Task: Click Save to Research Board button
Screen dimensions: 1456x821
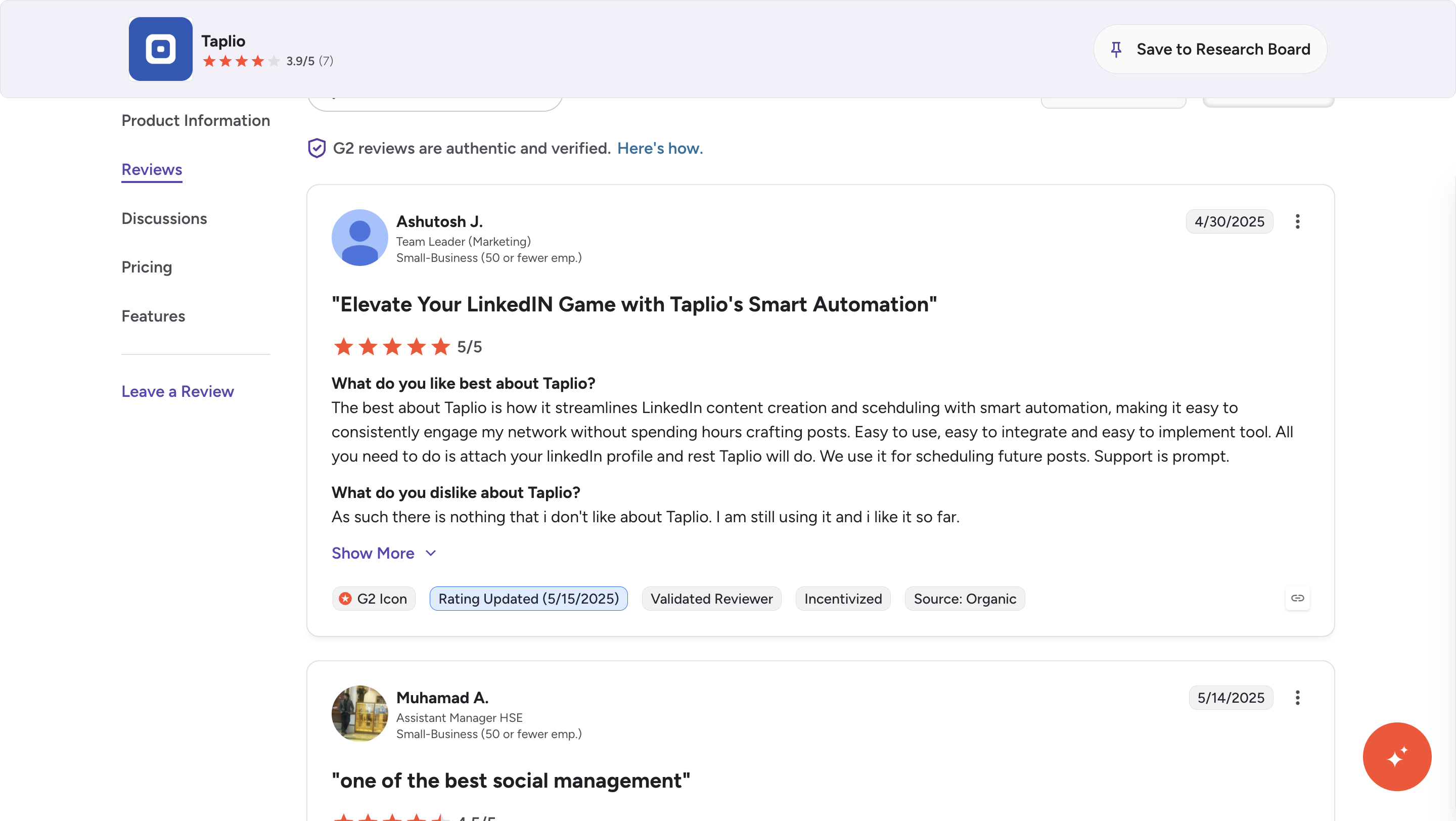Action: click(1210, 49)
